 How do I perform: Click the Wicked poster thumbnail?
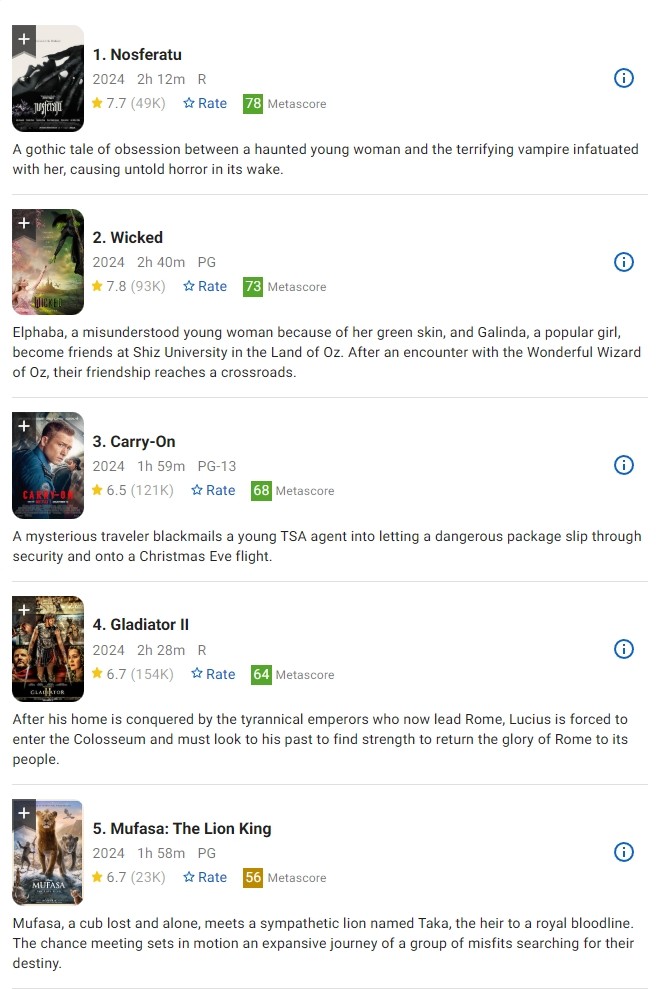[x=48, y=262]
